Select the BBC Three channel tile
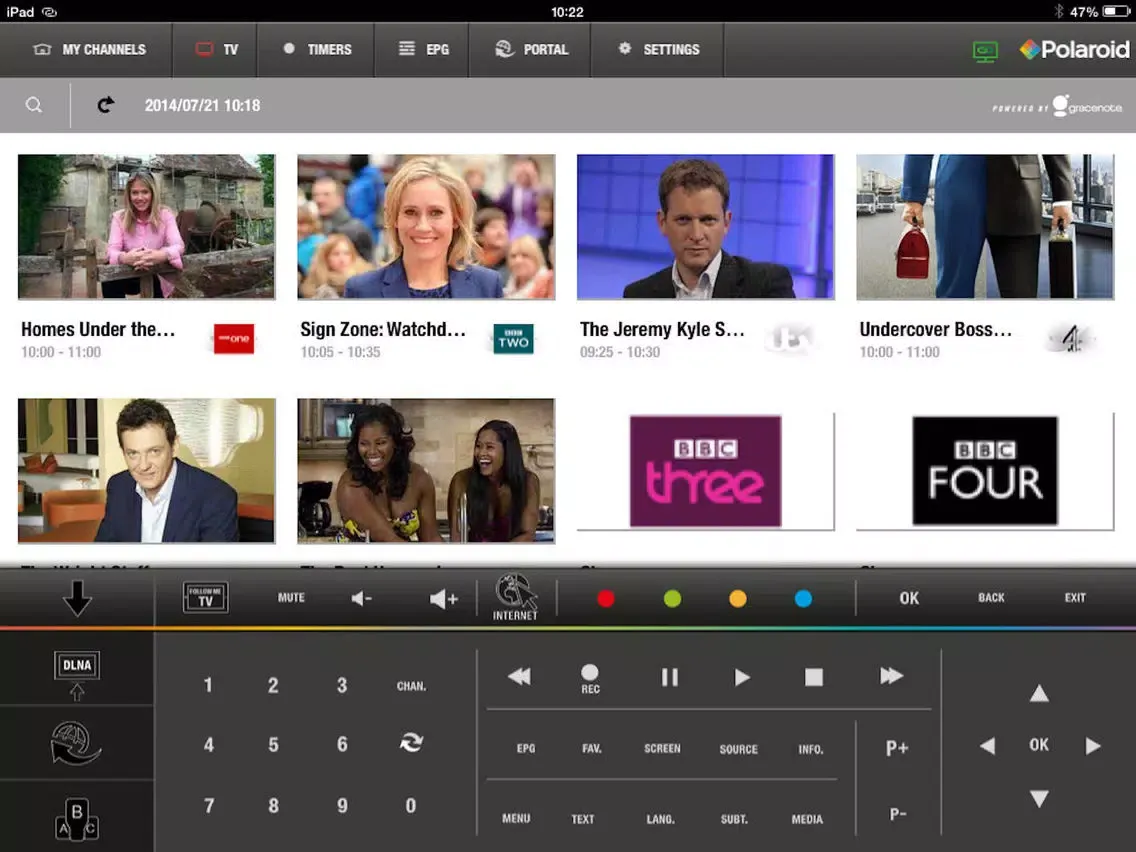This screenshot has width=1136, height=852. tap(706, 471)
